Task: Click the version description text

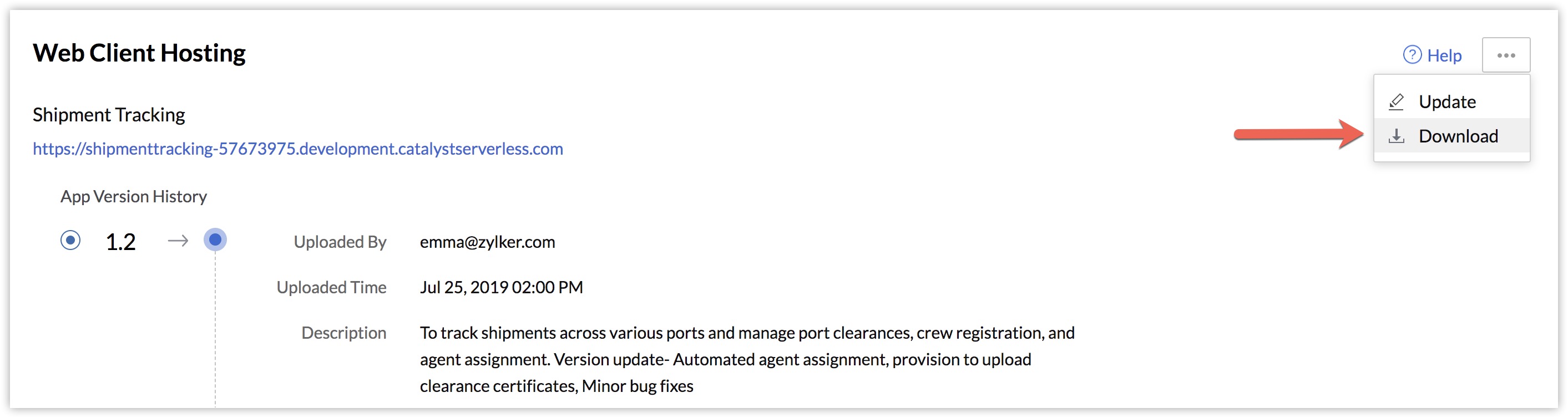Action: tap(747, 360)
